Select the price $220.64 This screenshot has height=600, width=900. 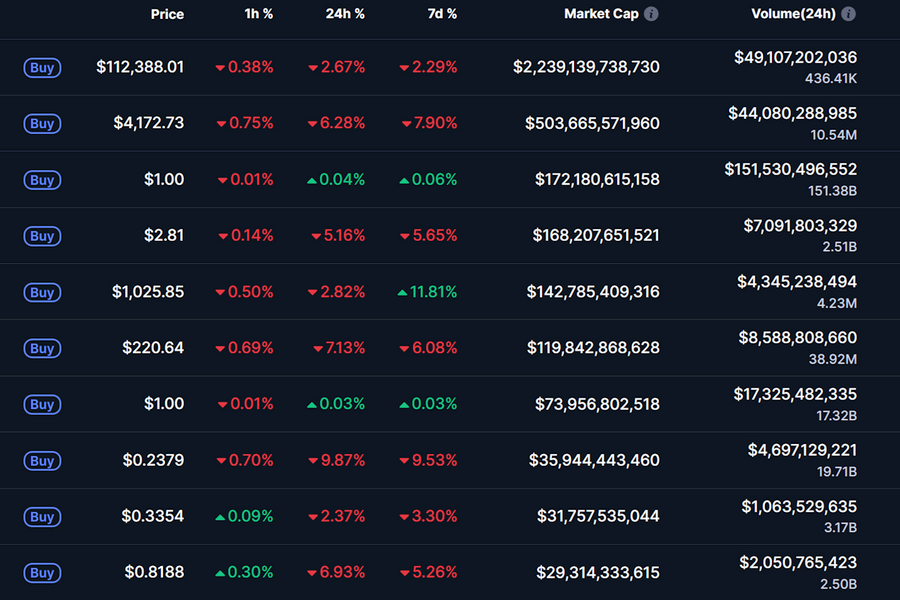(153, 347)
